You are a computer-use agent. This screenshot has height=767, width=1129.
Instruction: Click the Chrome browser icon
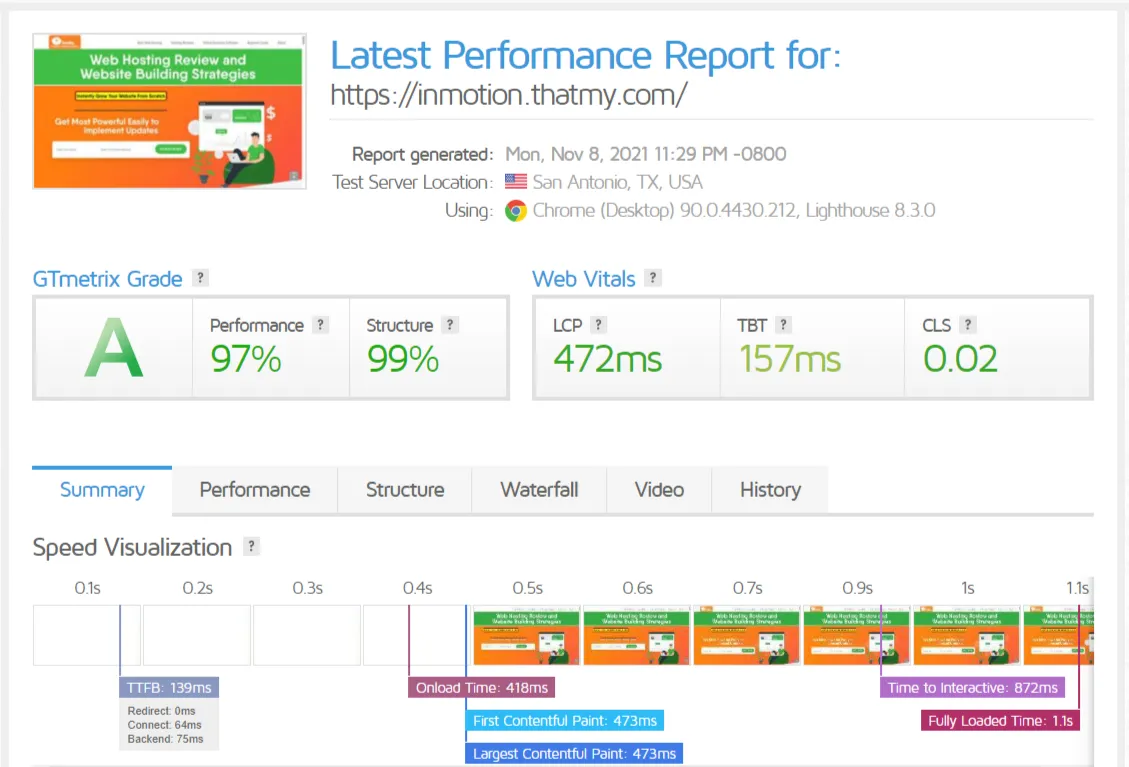[515, 212]
